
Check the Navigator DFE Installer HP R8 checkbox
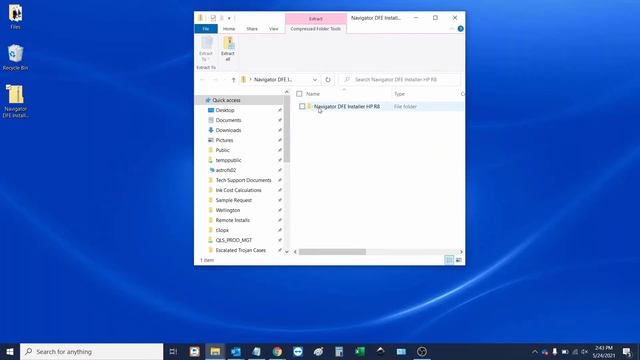(x=302, y=107)
